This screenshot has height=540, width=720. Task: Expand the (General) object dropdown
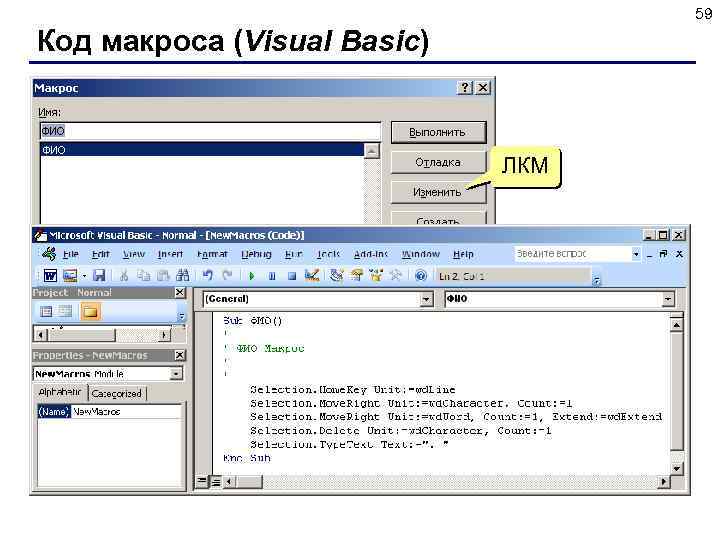[426, 299]
